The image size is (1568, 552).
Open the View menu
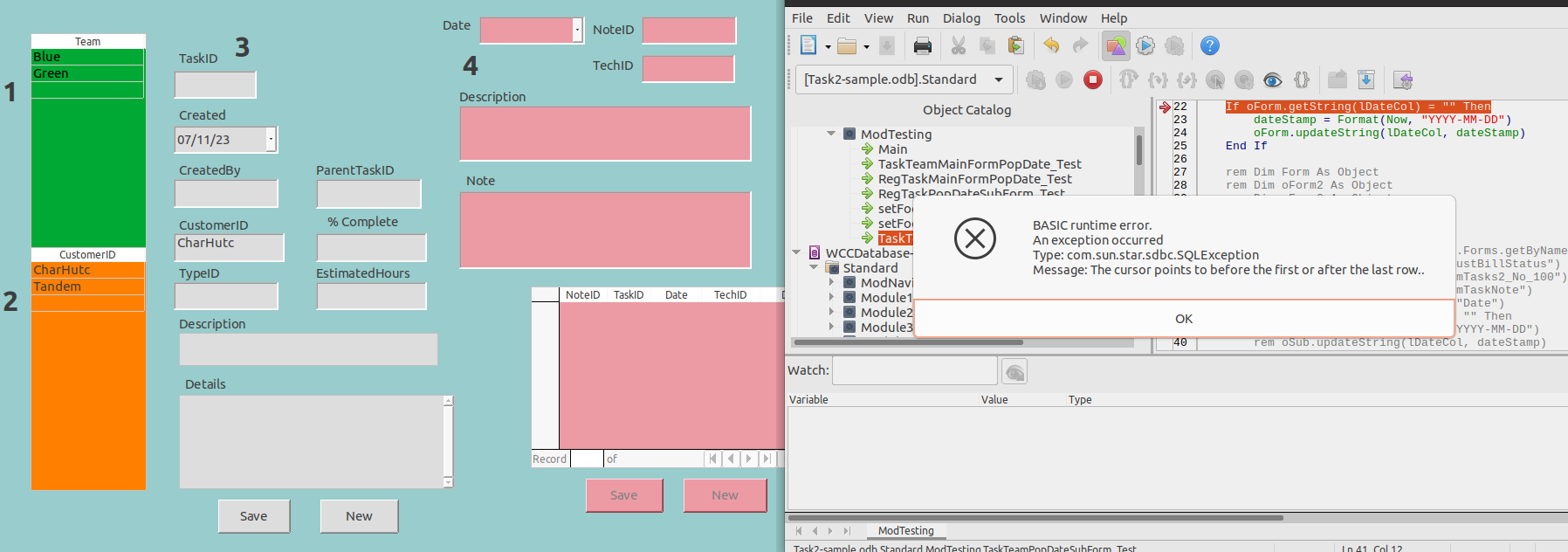878,17
